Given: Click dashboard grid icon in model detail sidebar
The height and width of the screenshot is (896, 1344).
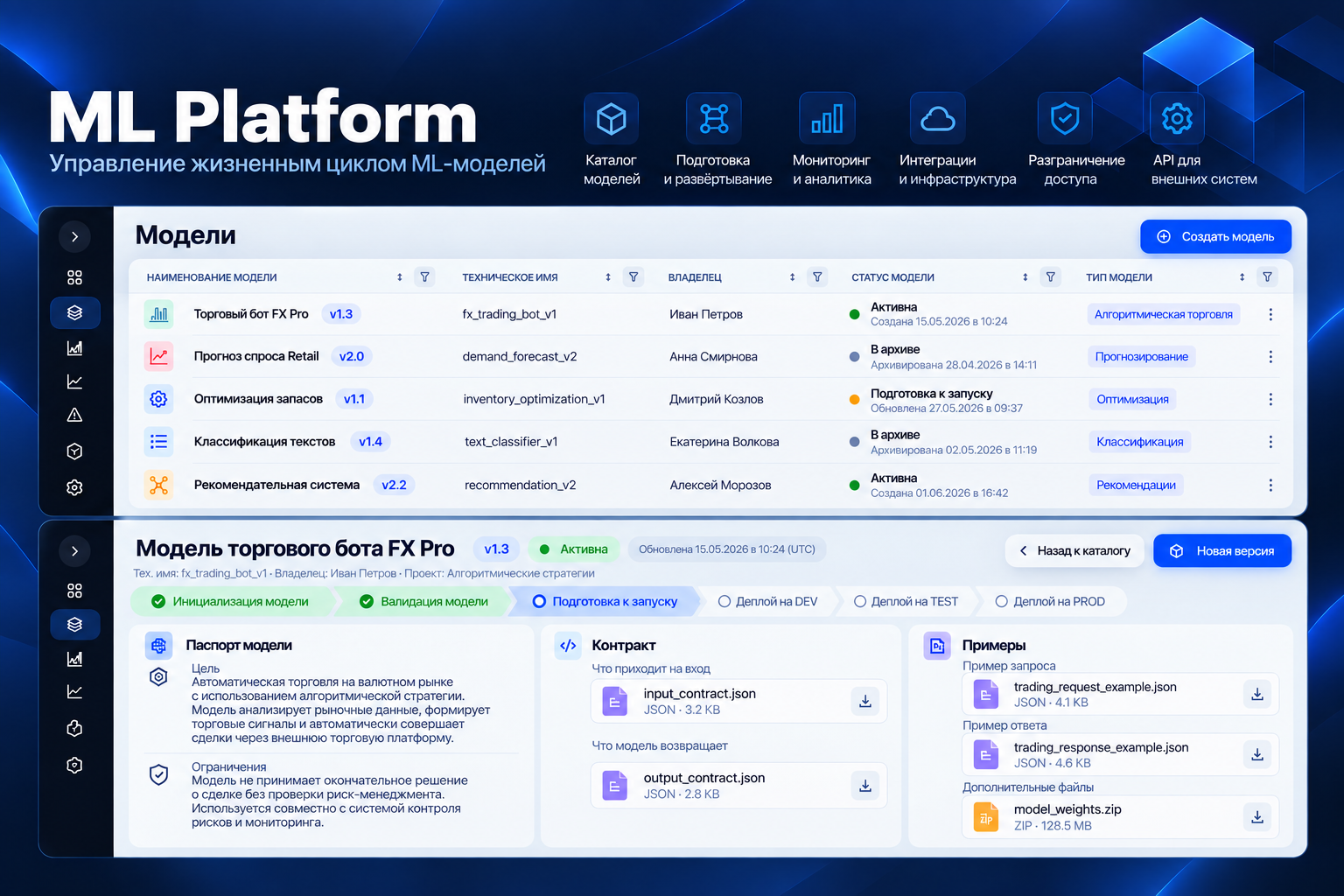Looking at the screenshot, I should point(75,591).
